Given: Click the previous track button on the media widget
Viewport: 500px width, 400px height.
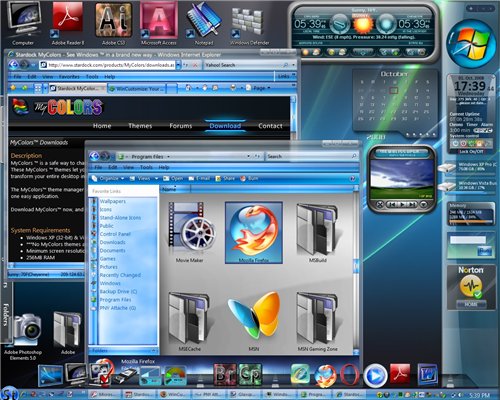Looking at the screenshot, I should [393, 204].
